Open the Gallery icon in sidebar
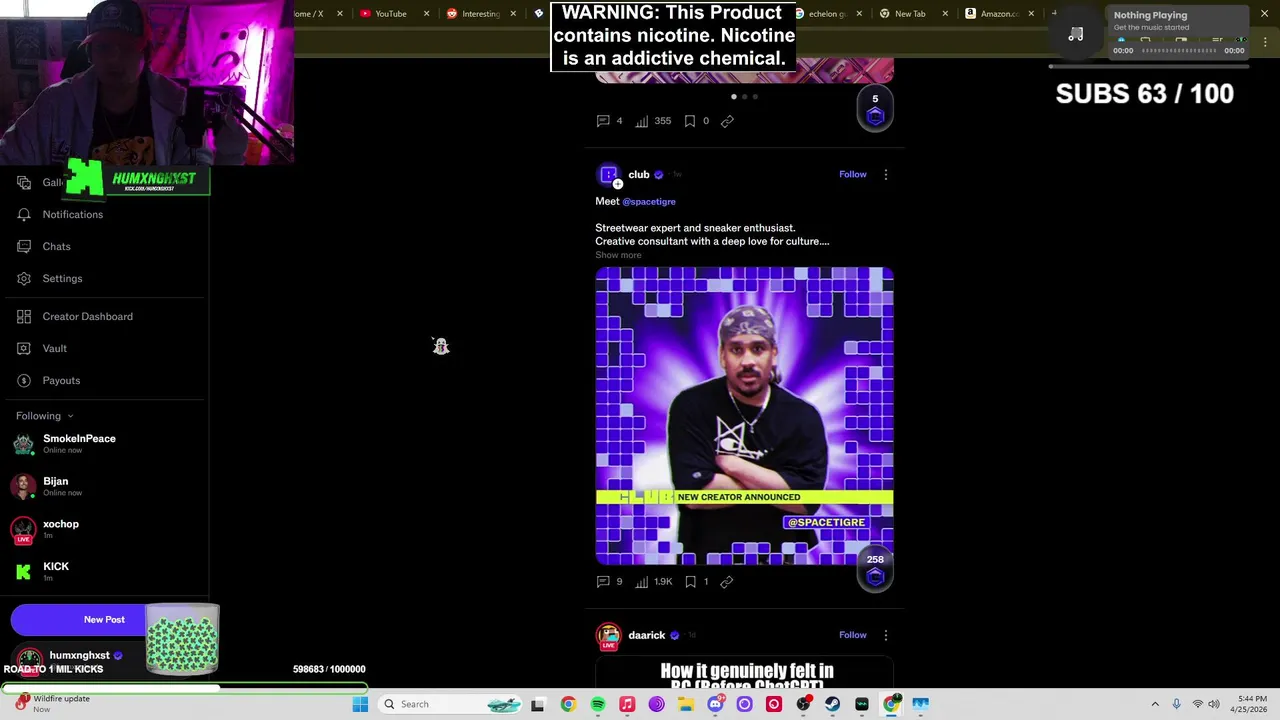 click(x=24, y=182)
